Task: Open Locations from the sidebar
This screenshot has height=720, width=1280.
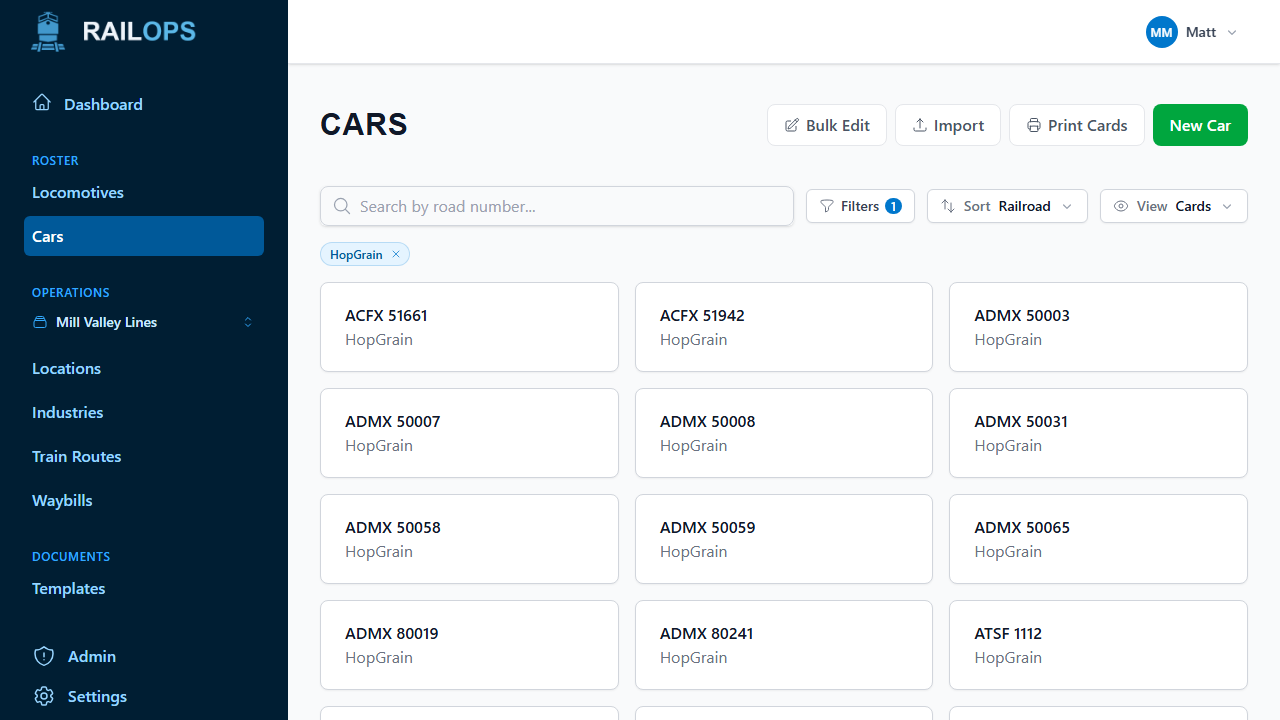Action: pyautogui.click(x=66, y=368)
